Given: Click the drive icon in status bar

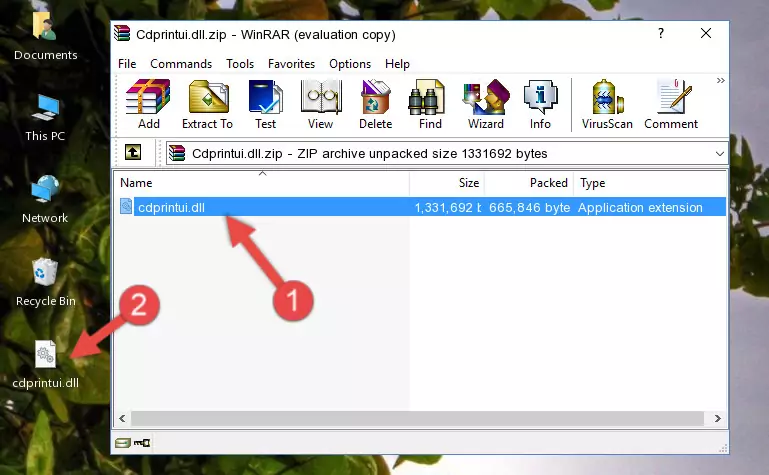Looking at the screenshot, I should pos(123,443).
